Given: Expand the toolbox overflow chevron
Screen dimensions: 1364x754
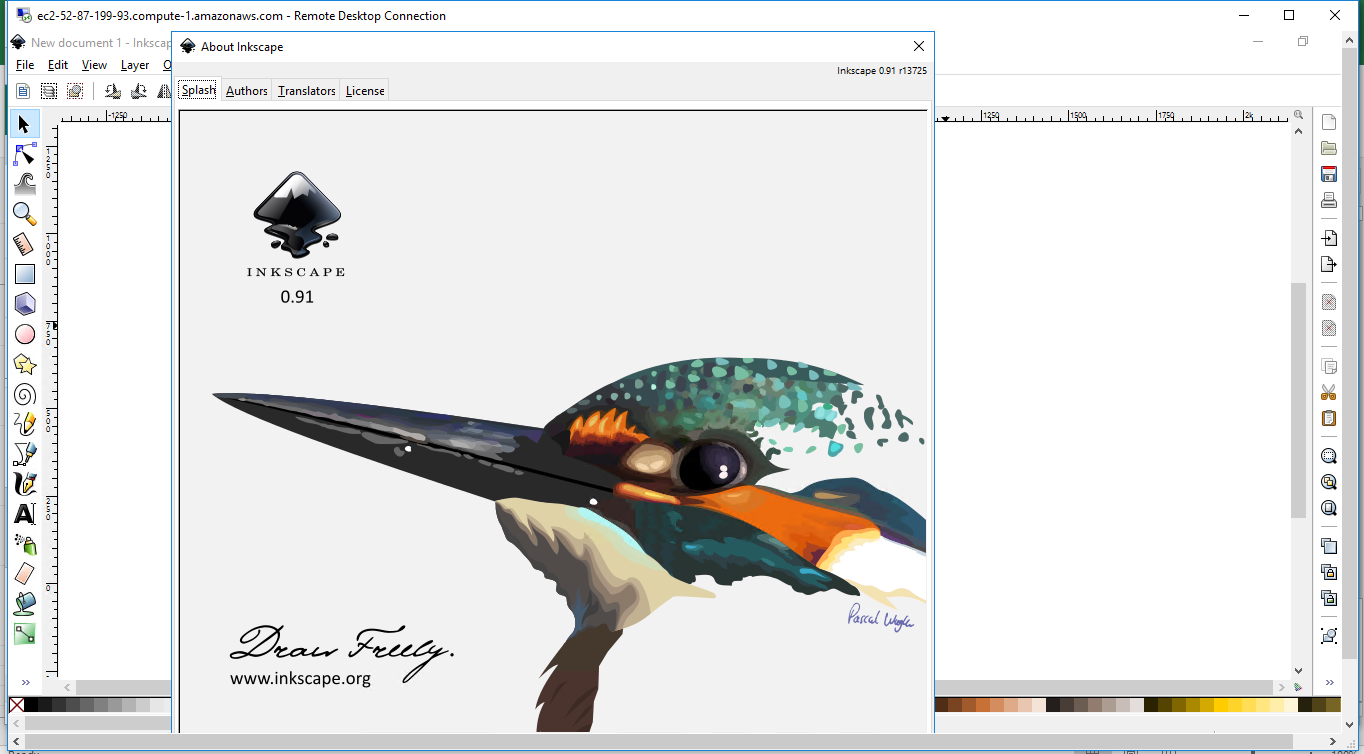Looking at the screenshot, I should tap(26, 683).
